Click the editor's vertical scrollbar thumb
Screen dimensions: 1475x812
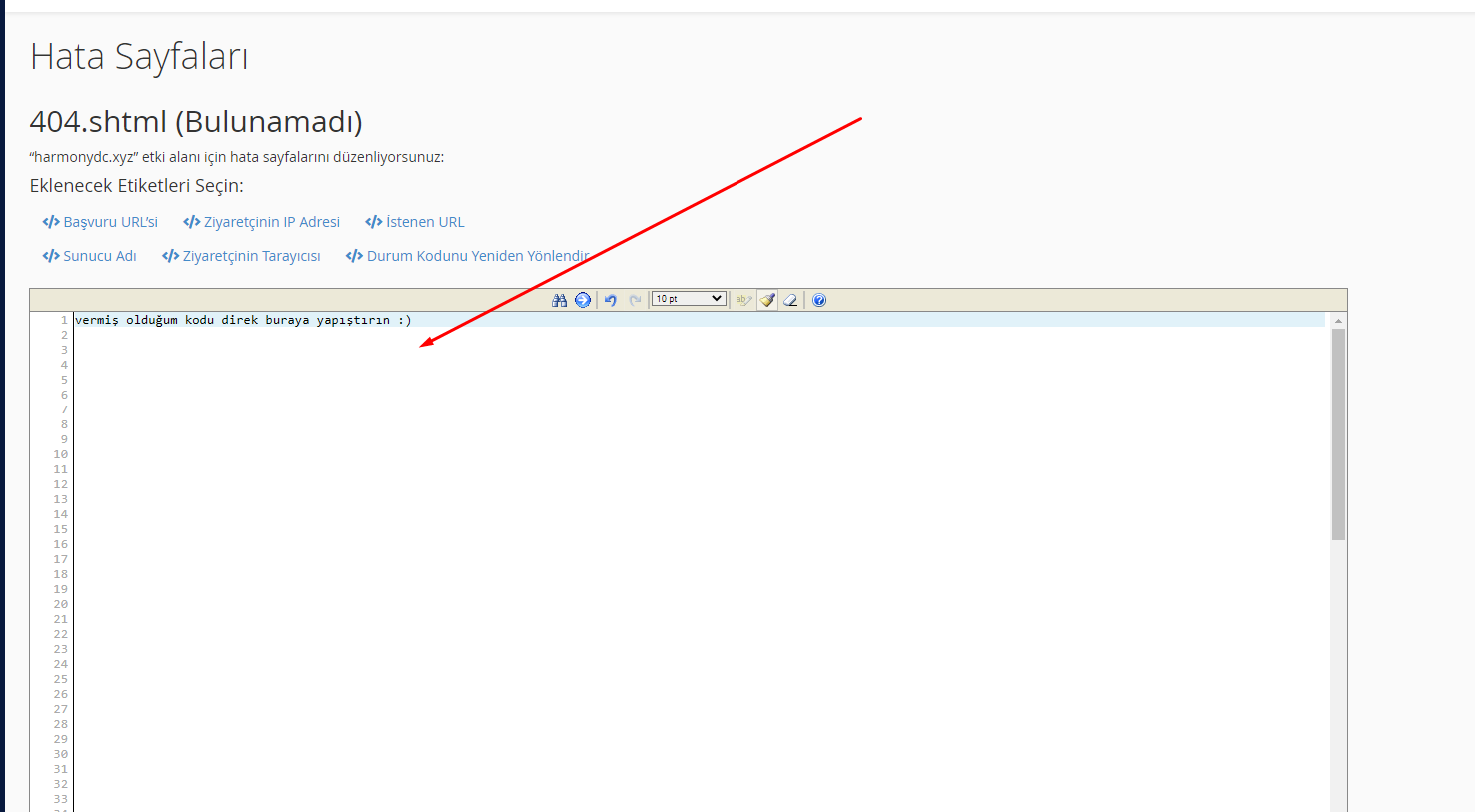tap(1337, 429)
